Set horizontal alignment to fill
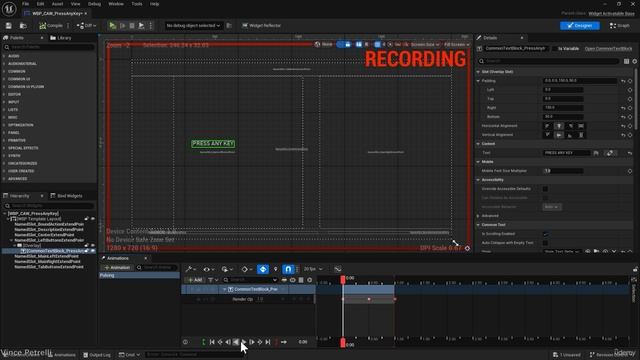 pyautogui.click(x=581, y=126)
